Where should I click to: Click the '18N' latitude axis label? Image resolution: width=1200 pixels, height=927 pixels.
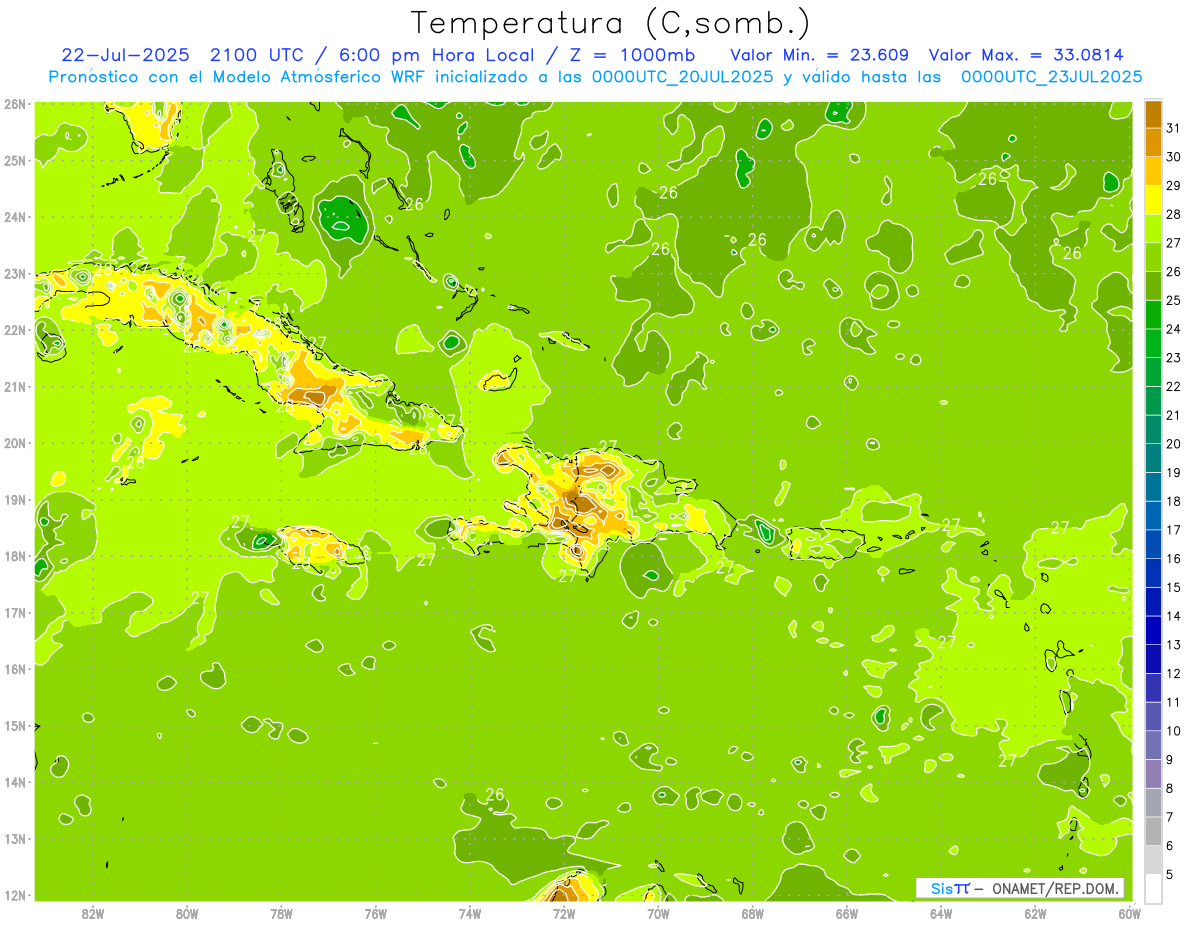click(15, 556)
